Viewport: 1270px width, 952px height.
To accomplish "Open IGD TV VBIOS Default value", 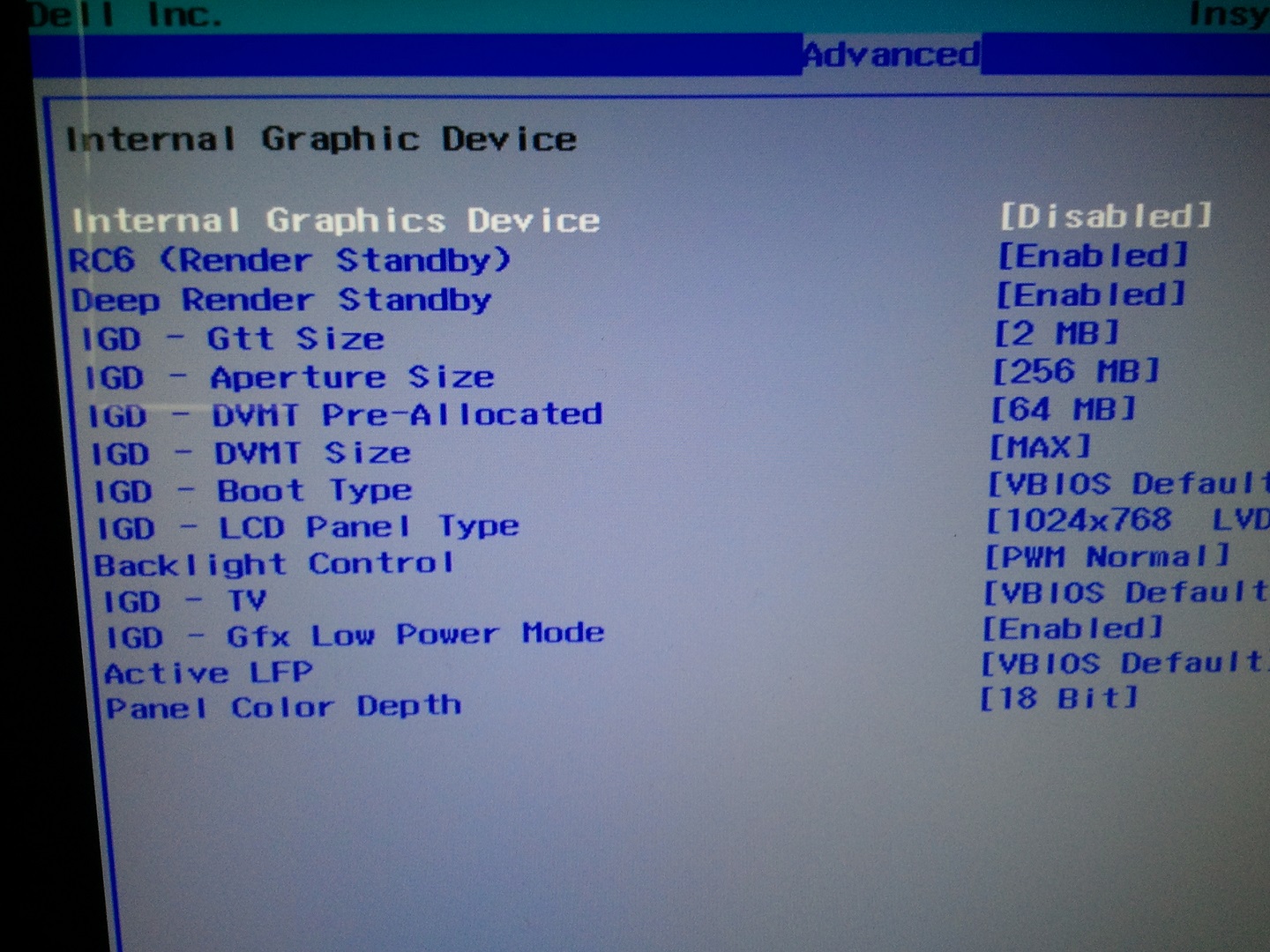I will (1125, 592).
